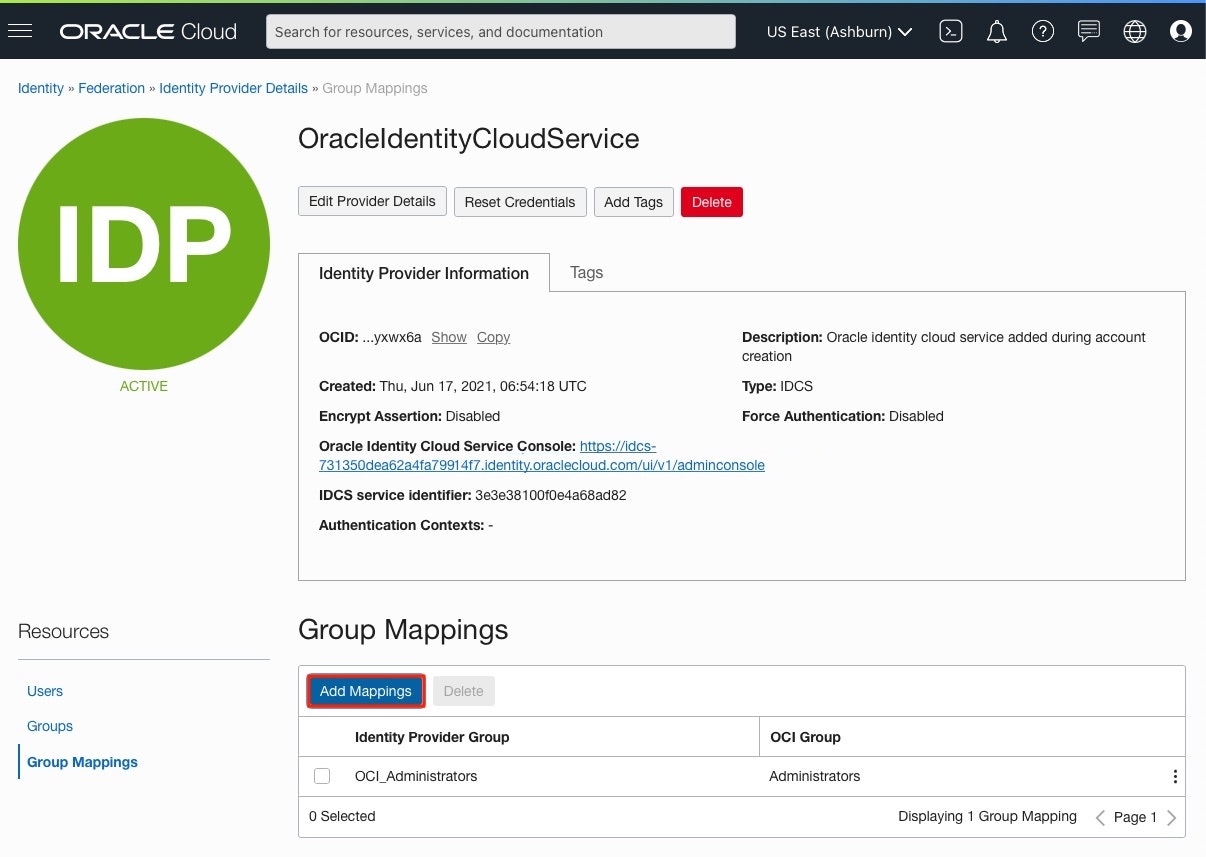Viewport: 1206px width, 857px height.
Task: Click the Encrypt Assertion: Disabled text
Action: [409, 416]
